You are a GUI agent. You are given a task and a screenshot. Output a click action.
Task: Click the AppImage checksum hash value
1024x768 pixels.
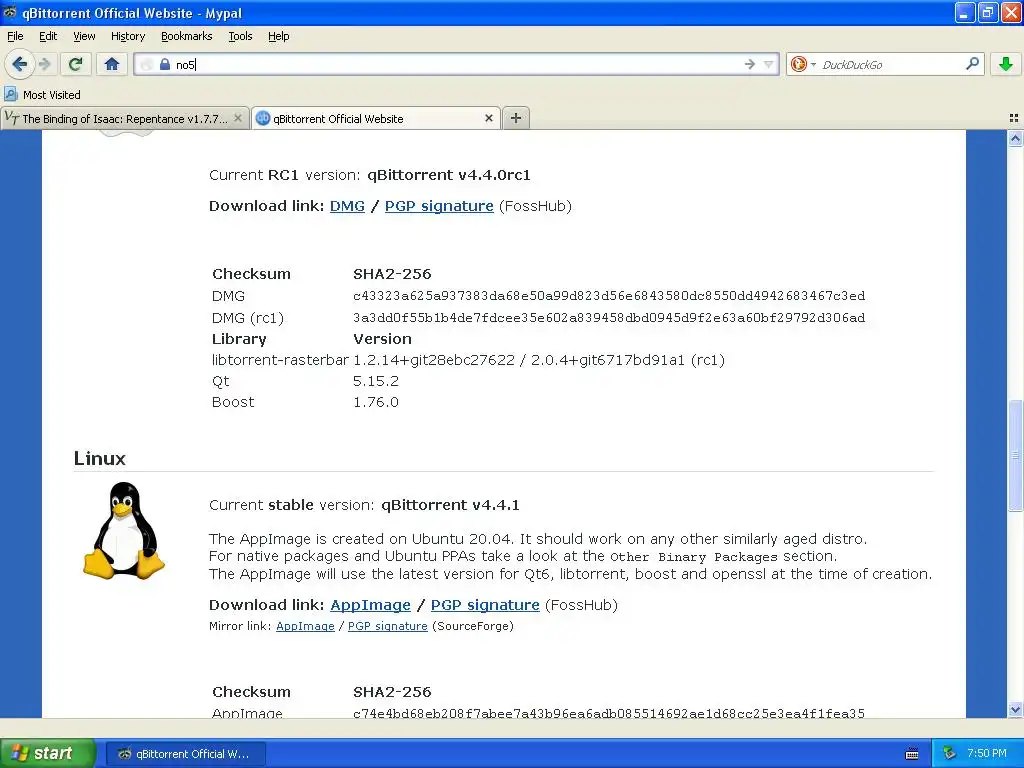pyautogui.click(x=609, y=713)
